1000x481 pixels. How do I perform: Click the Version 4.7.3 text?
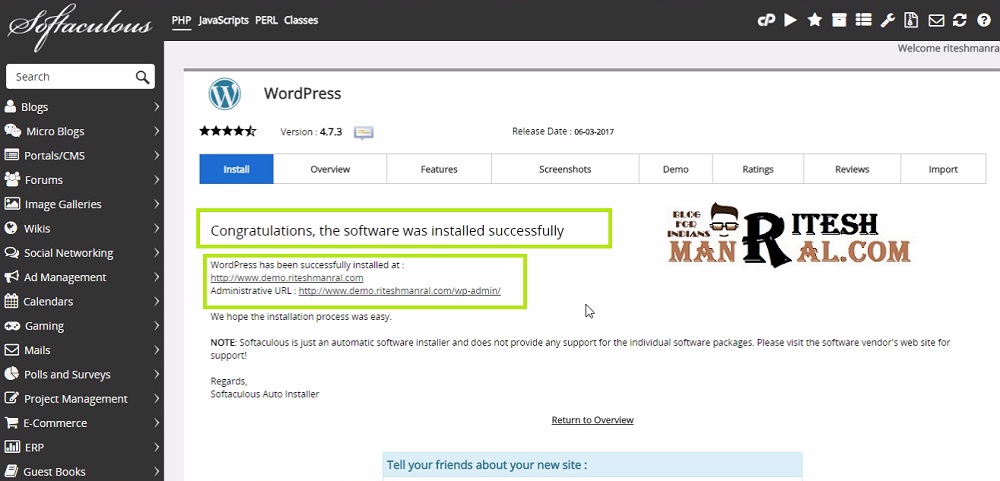coord(311,132)
